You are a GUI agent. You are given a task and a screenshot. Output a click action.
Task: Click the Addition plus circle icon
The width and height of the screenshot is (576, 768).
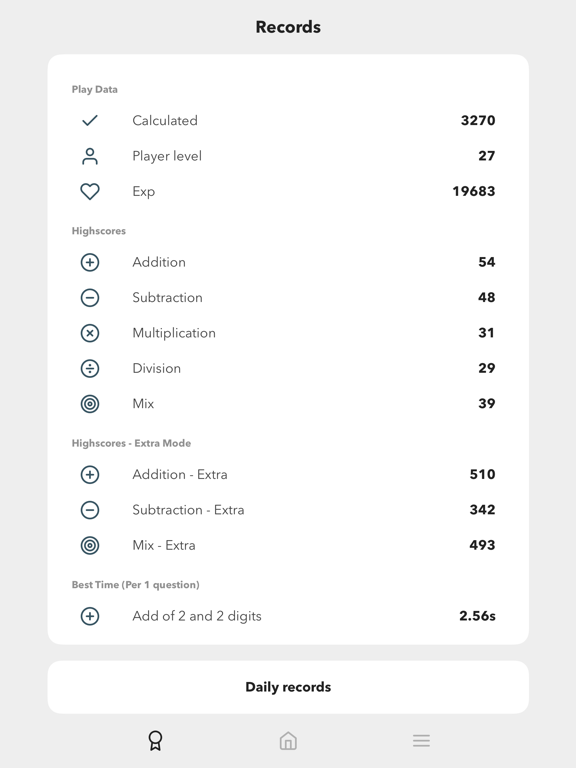coord(90,262)
